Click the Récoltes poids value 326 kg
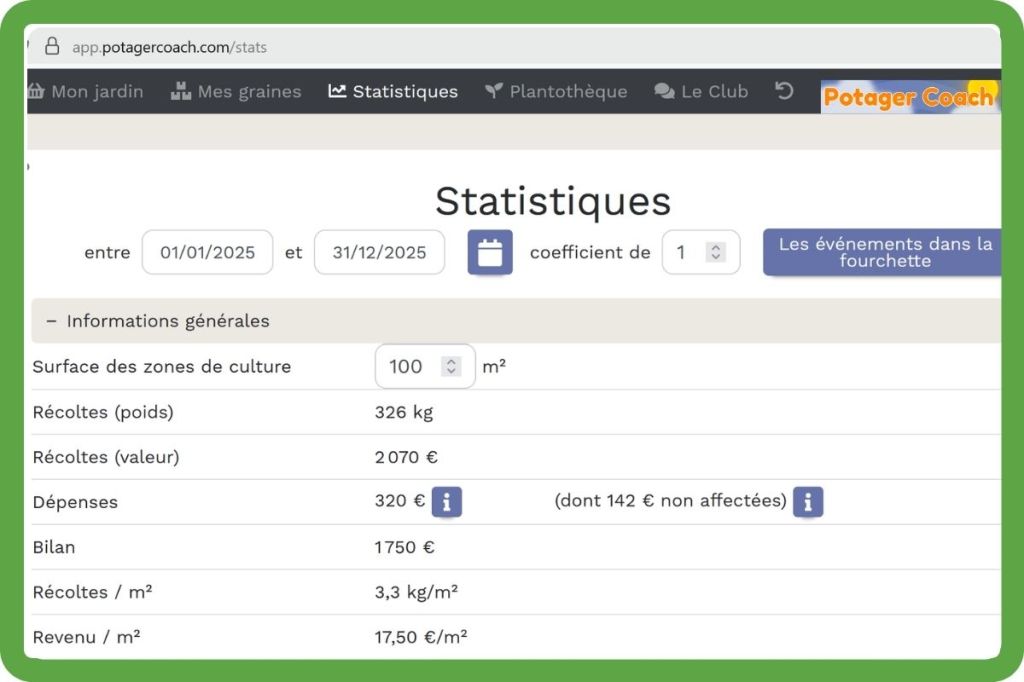The width and height of the screenshot is (1024, 682). 404,412
